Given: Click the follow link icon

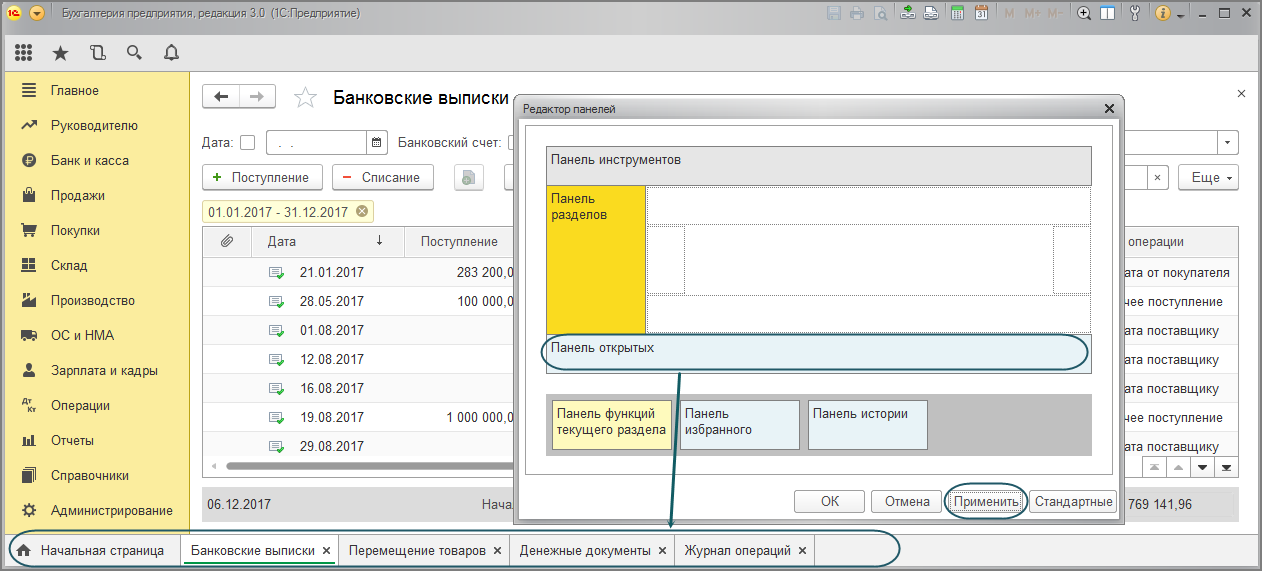Looking at the screenshot, I should pos(931,14).
